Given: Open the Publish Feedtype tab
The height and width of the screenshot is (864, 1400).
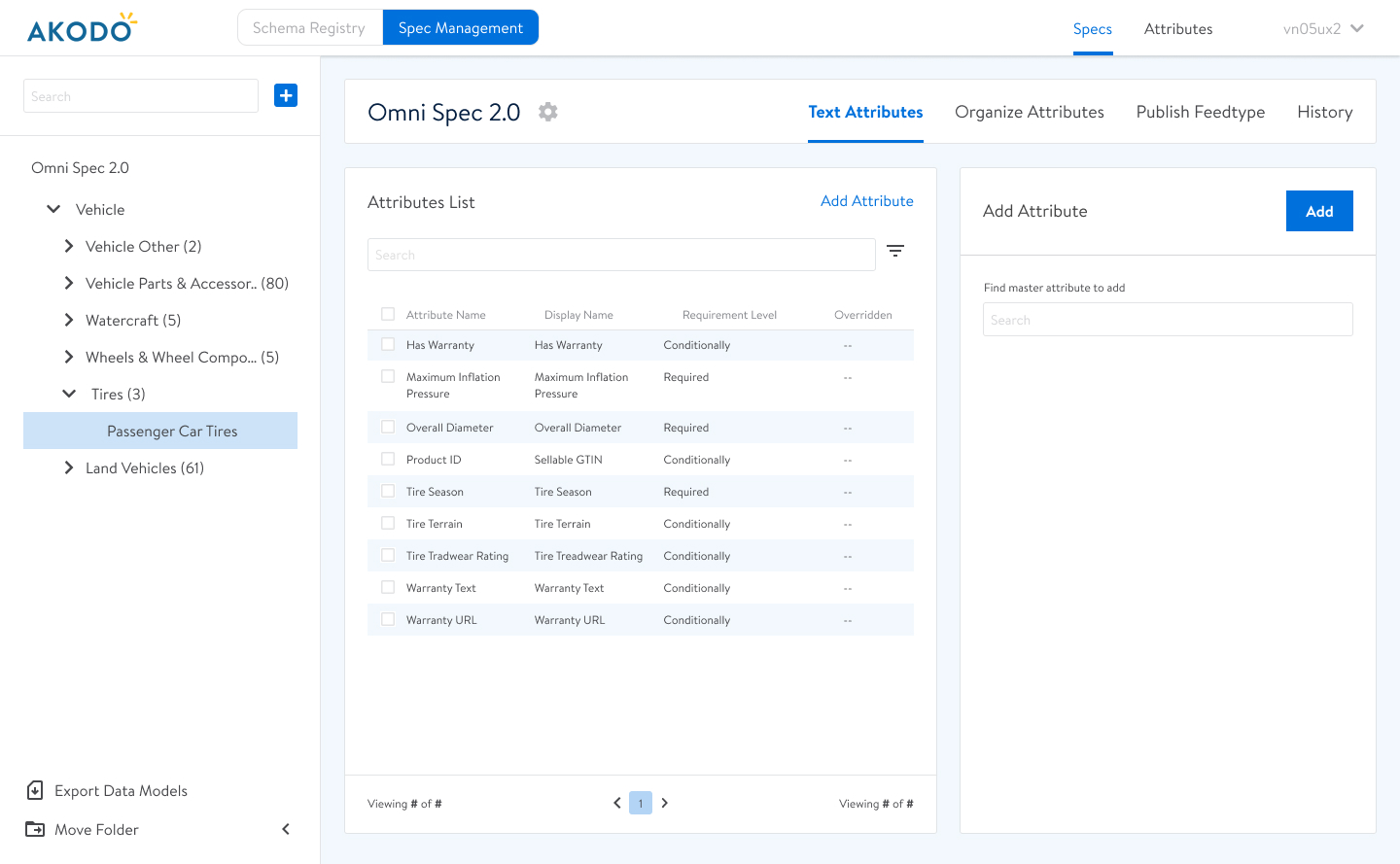Looking at the screenshot, I should [x=1201, y=112].
